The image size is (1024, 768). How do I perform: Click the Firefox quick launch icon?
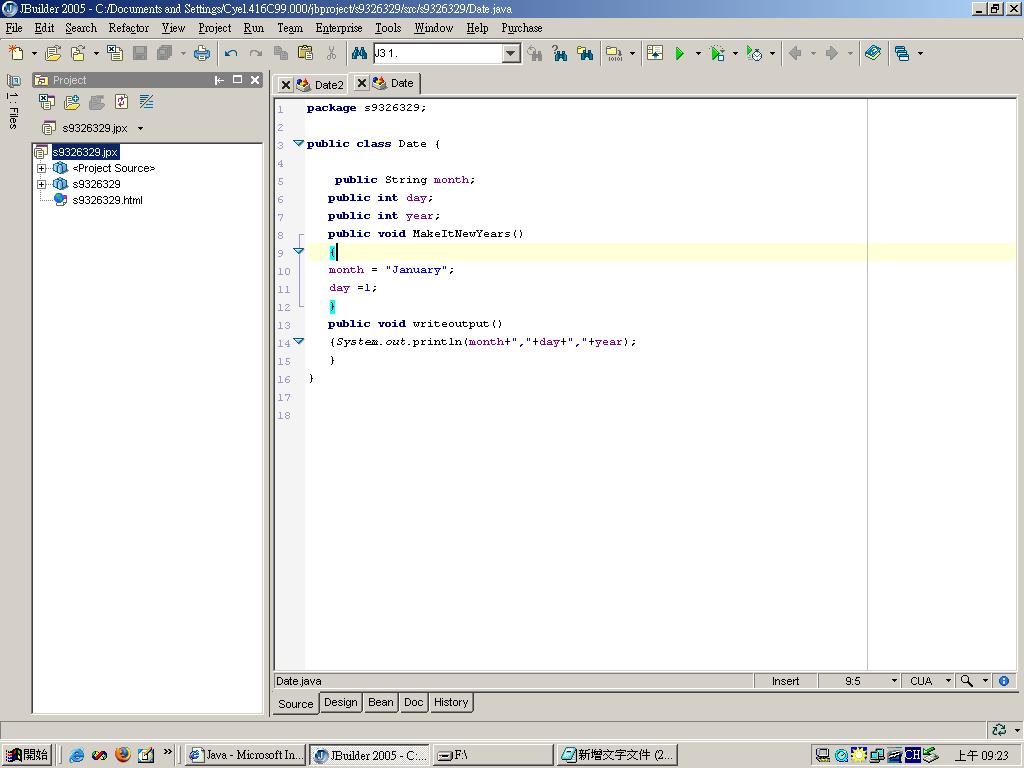[123, 754]
